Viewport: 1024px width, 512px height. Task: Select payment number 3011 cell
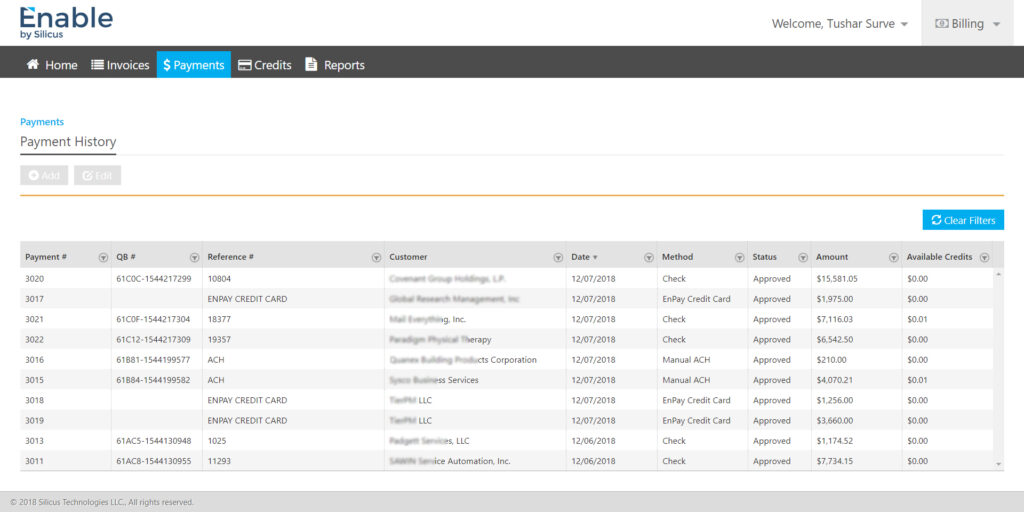pos(65,461)
